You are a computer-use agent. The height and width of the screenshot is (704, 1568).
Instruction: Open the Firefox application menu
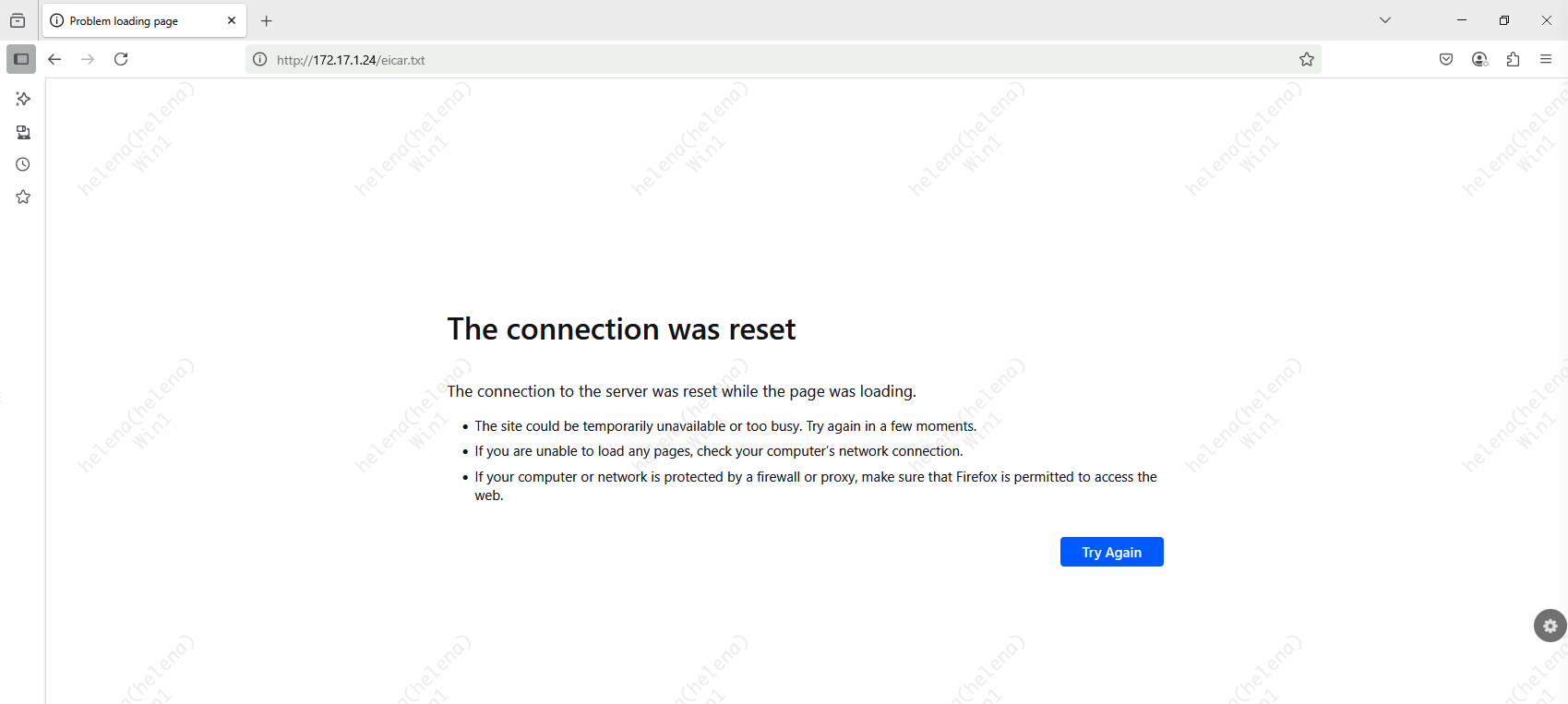point(1546,59)
